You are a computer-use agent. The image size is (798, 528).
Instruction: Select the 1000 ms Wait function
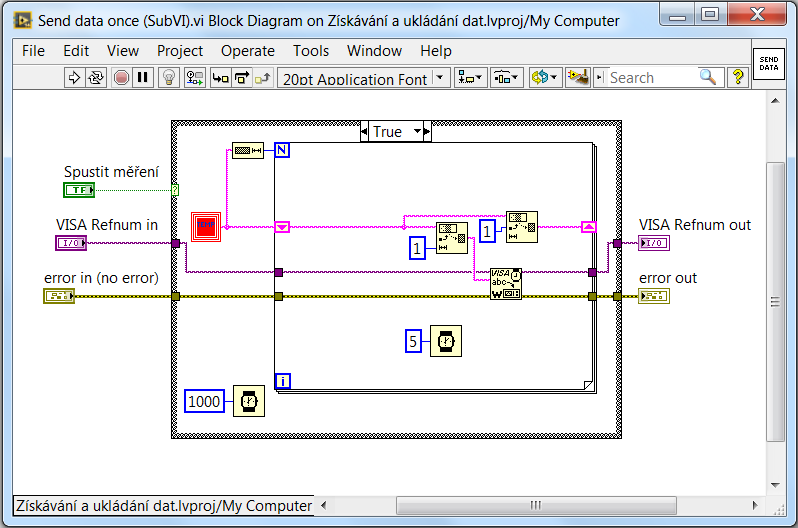pyautogui.click(x=249, y=401)
